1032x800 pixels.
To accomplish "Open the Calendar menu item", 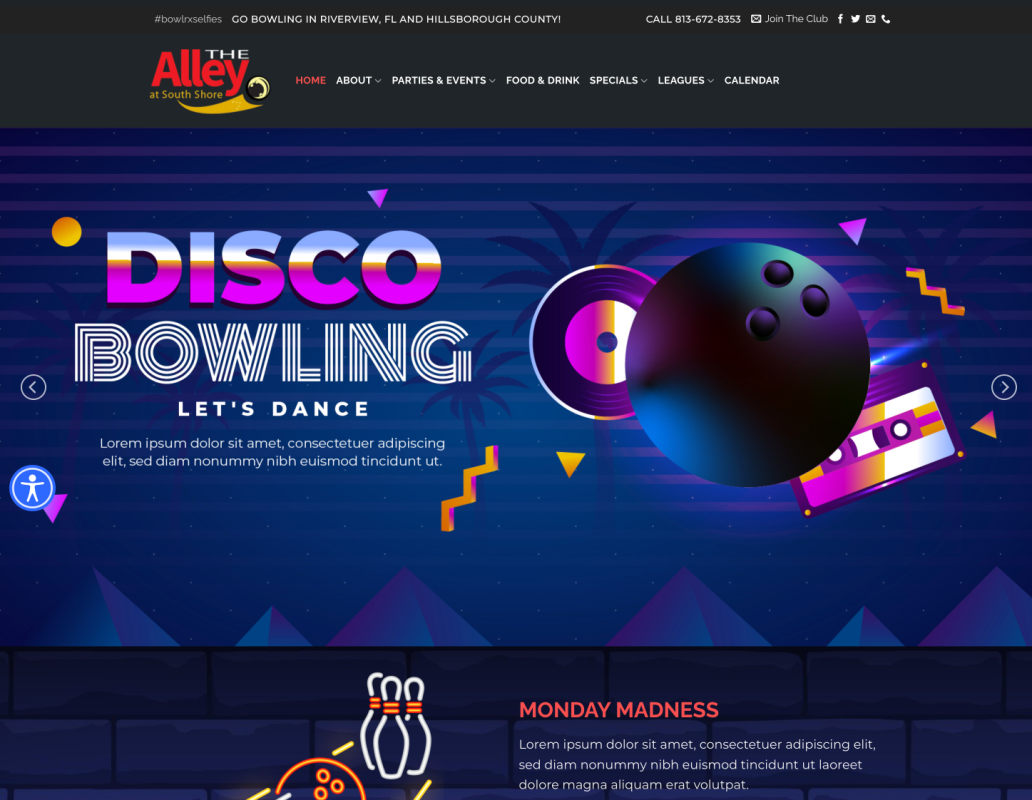I will [752, 80].
